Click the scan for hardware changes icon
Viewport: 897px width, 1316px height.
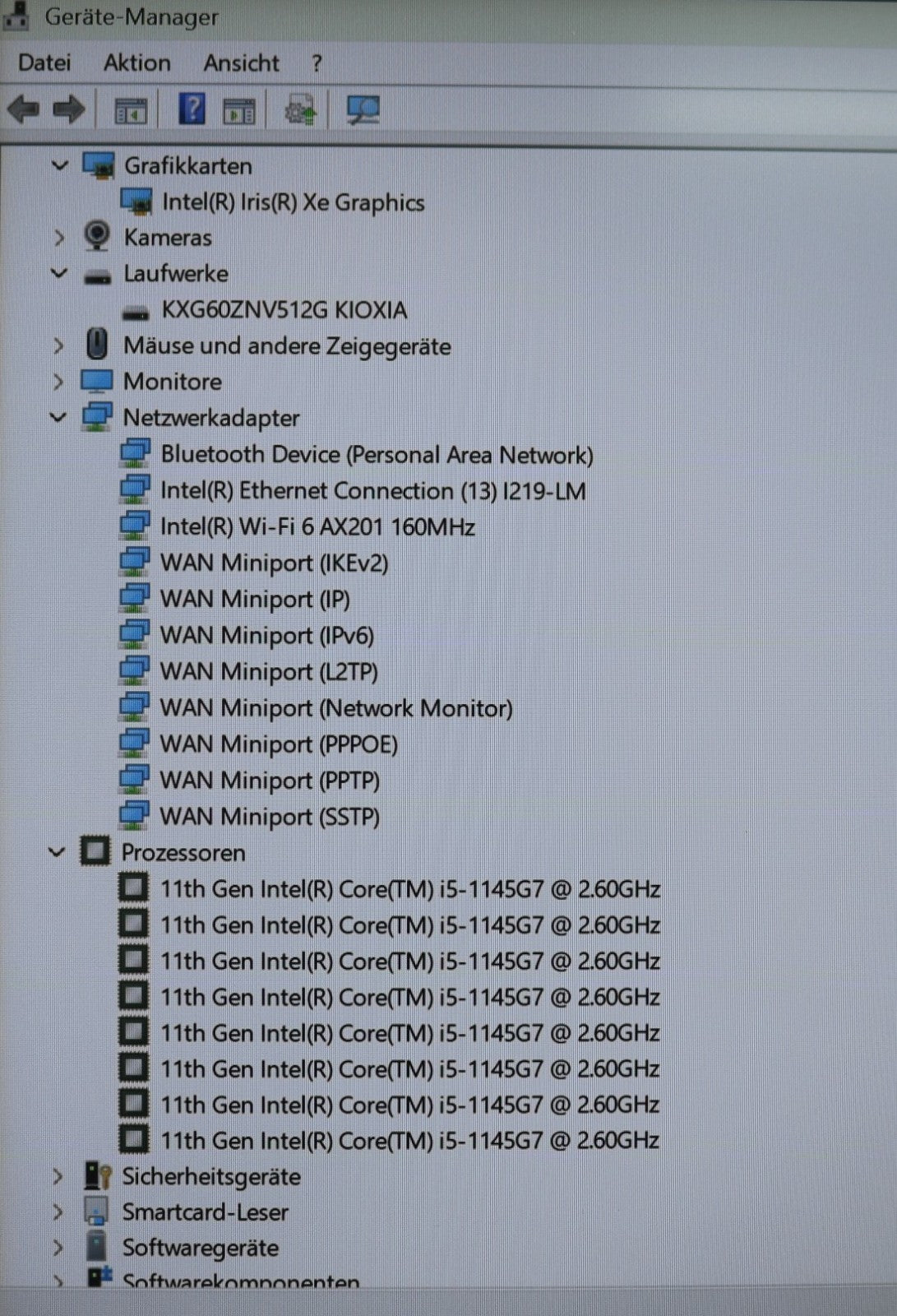[x=363, y=109]
